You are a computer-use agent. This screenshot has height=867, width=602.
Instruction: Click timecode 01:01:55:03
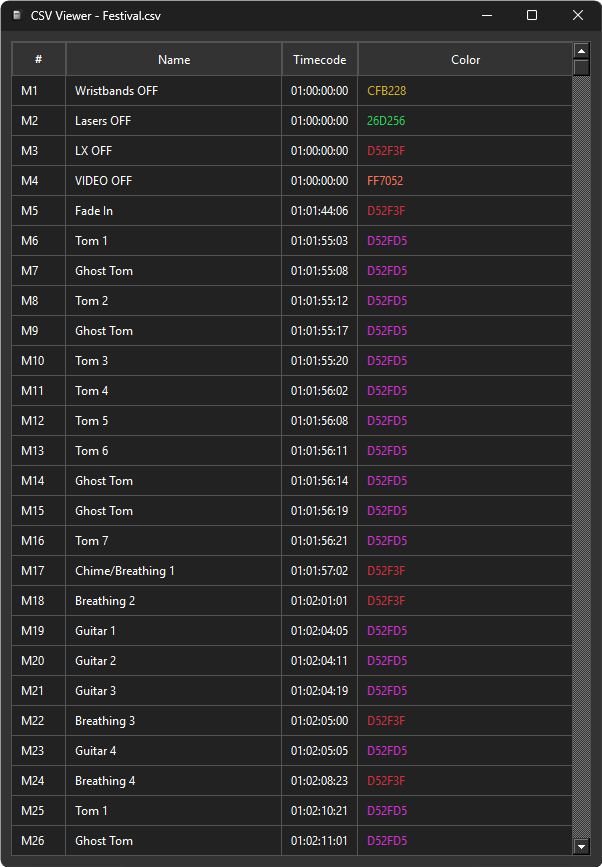click(x=320, y=241)
